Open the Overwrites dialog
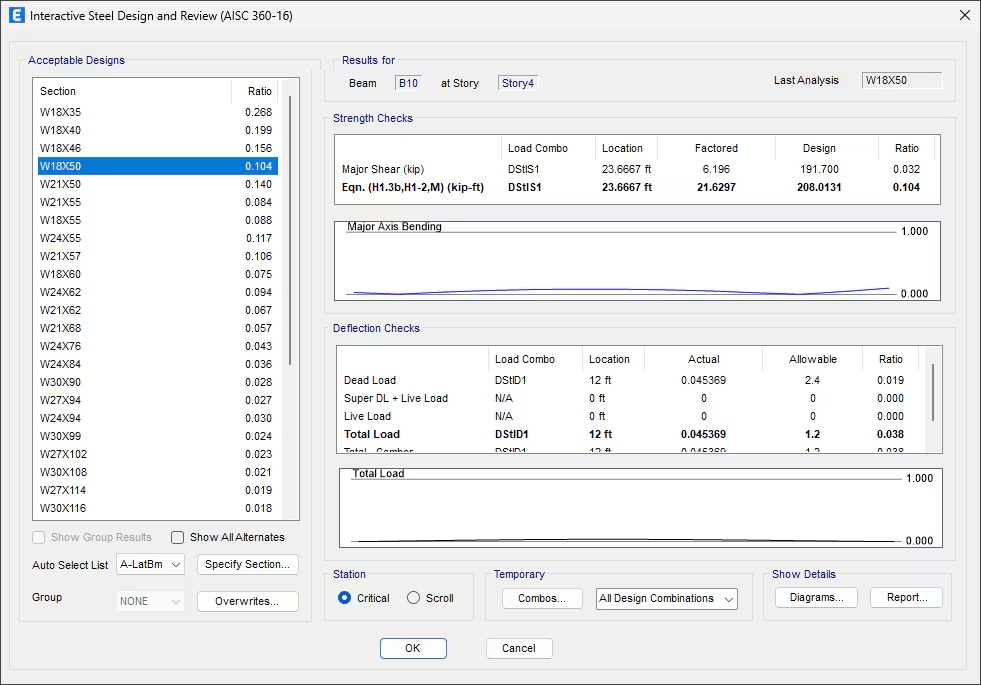The height and width of the screenshot is (685, 981). [x=247, y=601]
